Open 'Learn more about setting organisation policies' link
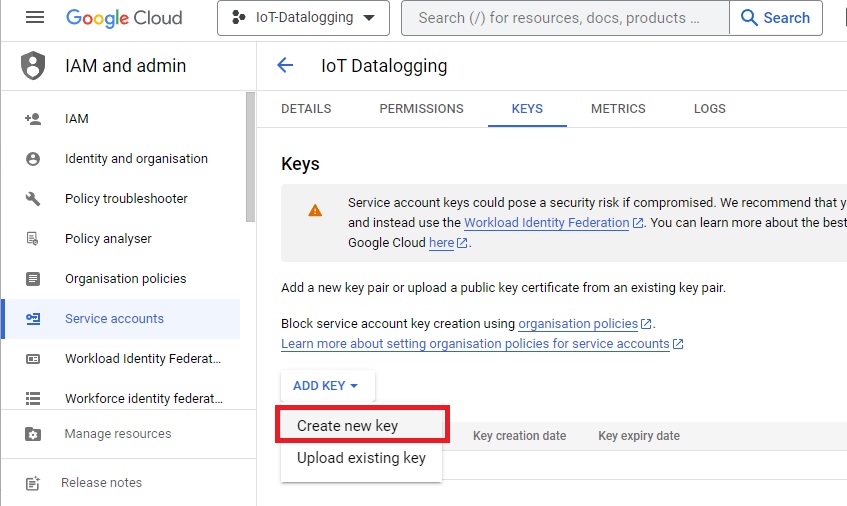Viewport: 847px width, 506px height. 475,344
